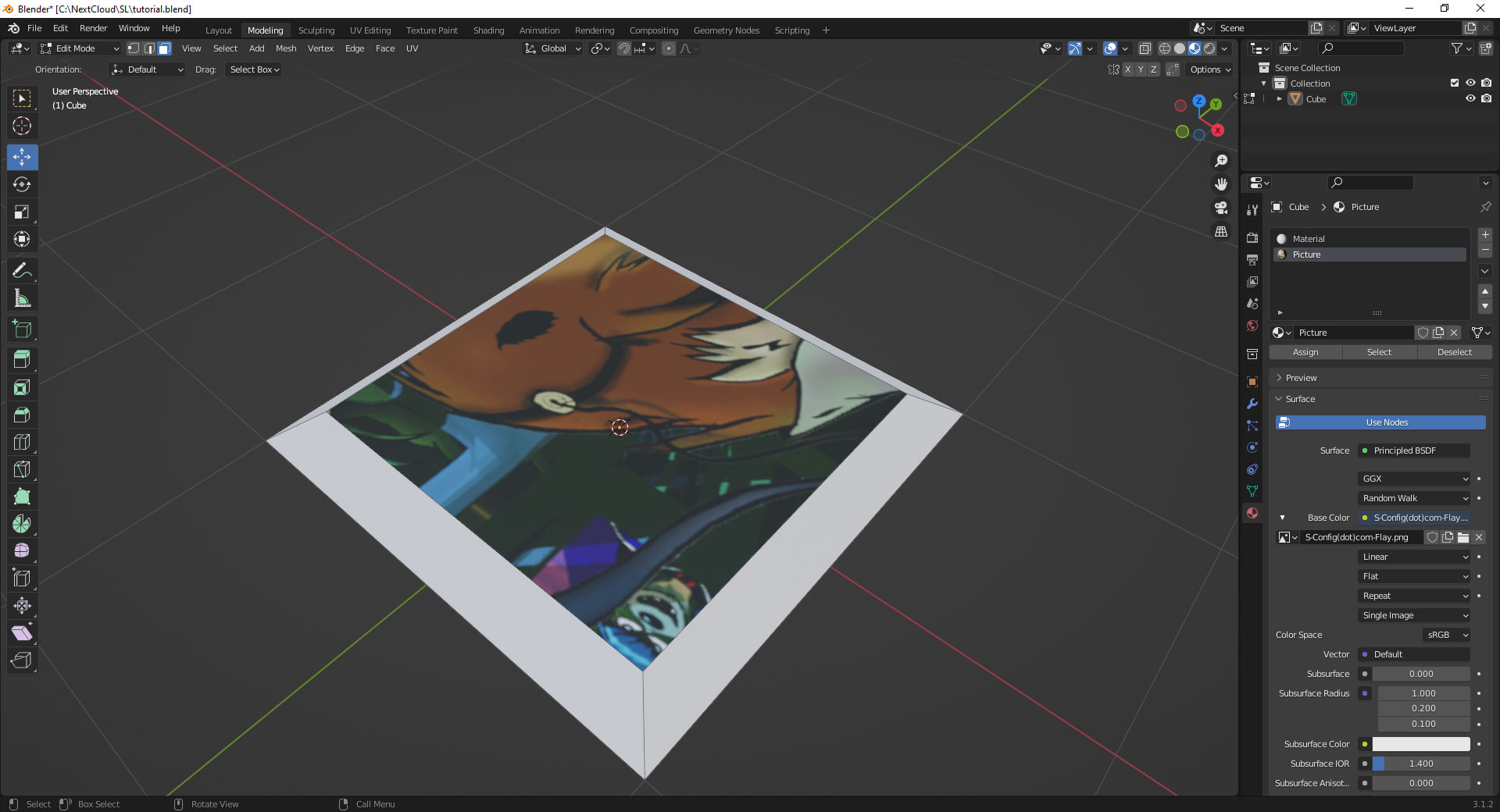Toggle snapping magnet

(x=623, y=48)
